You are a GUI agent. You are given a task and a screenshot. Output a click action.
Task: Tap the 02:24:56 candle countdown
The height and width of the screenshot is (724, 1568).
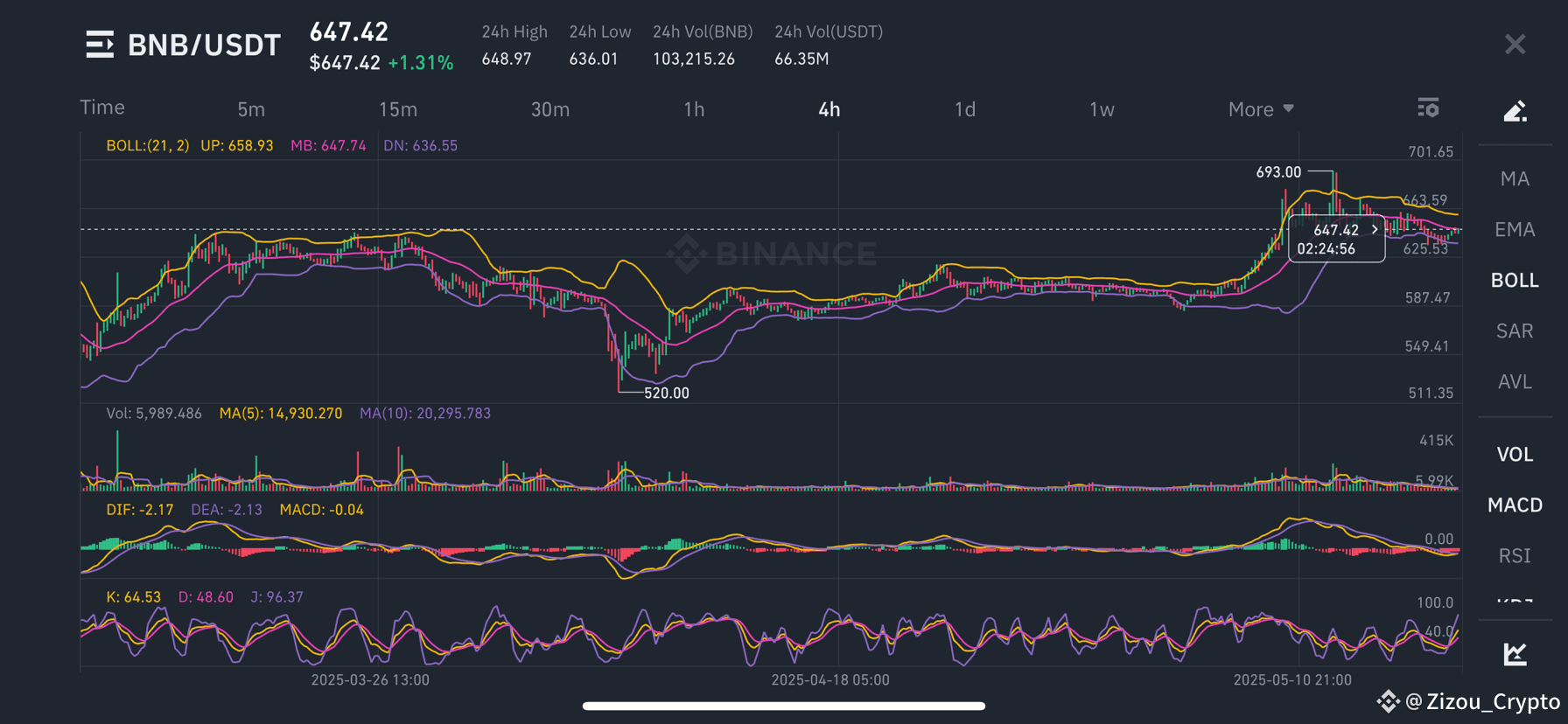(1326, 249)
